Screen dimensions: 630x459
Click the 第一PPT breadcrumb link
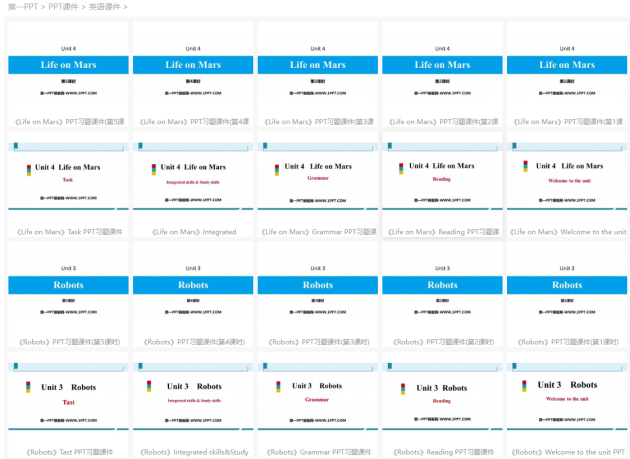23,6
